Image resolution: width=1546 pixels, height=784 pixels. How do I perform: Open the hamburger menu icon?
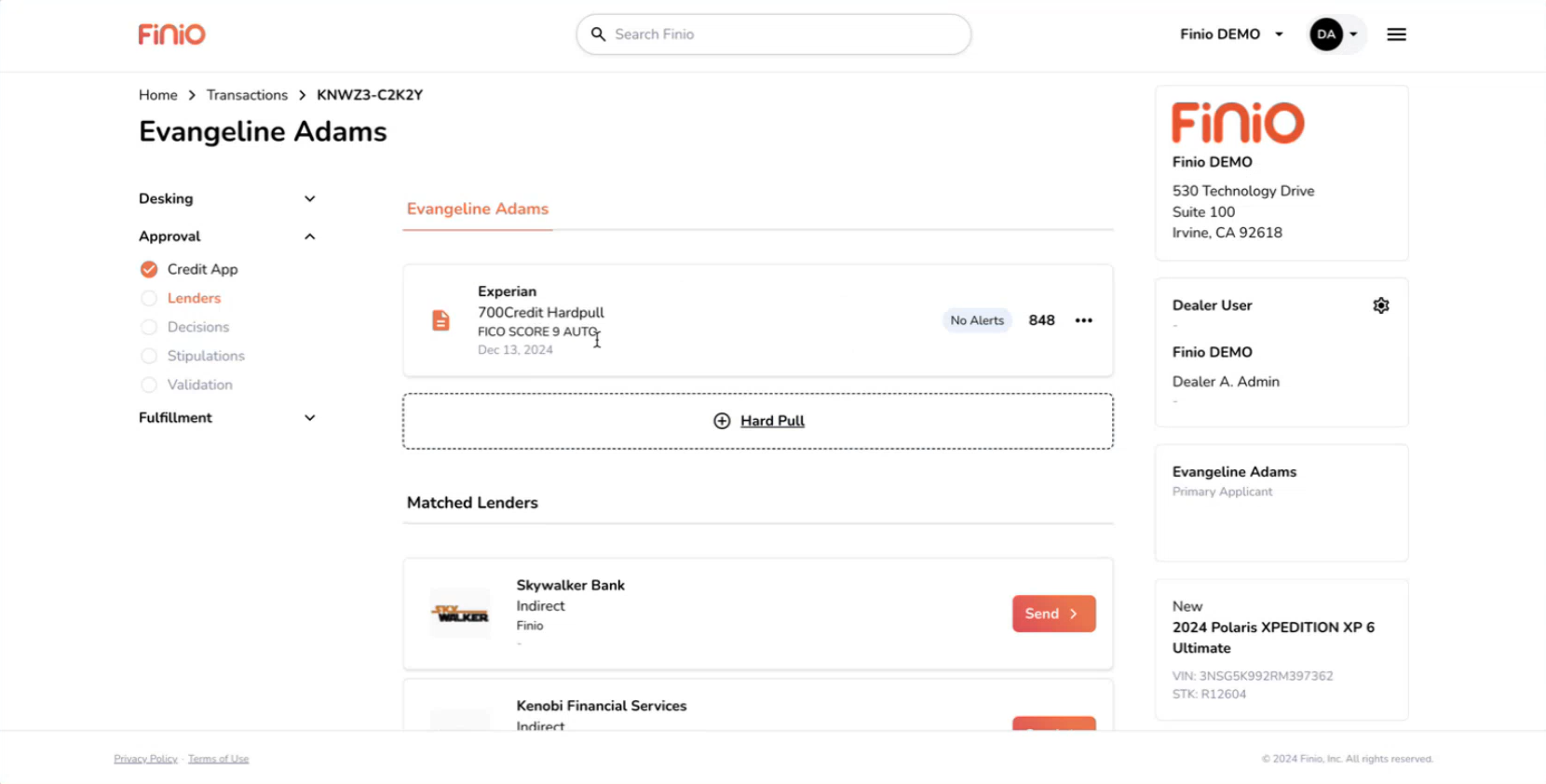(1396, 34)
